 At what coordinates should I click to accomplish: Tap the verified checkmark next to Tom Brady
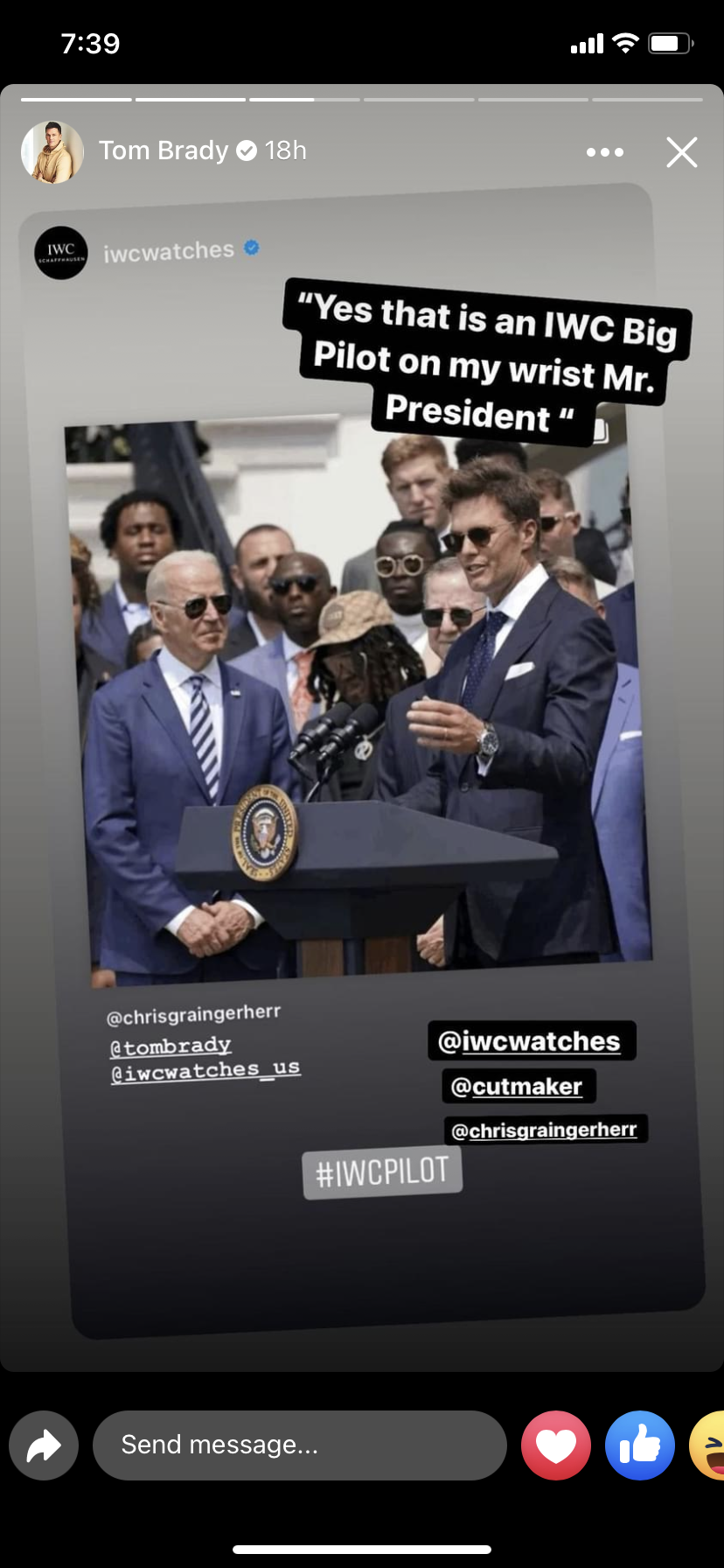pos(247,150)
